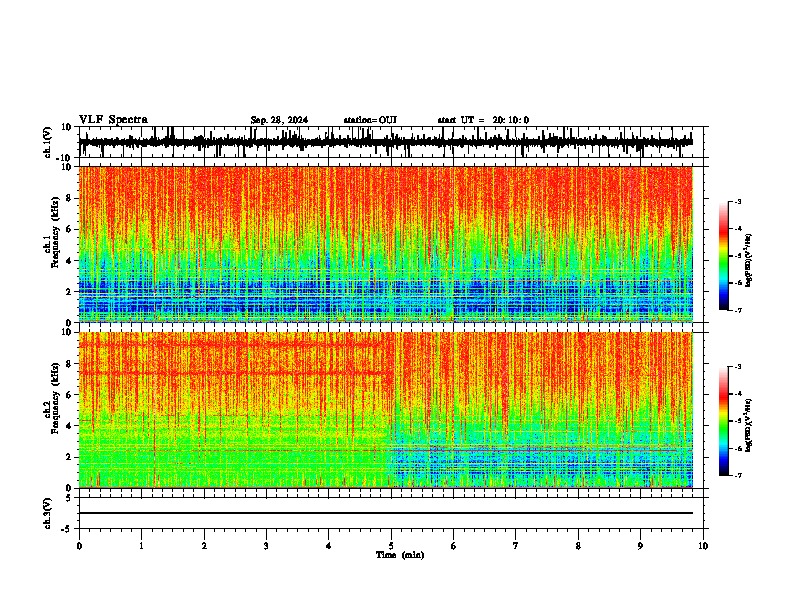Click the time axis tick label '3'
Image resolution: width=792 pixels, height=612 pixels.
(x=266, y=546)
